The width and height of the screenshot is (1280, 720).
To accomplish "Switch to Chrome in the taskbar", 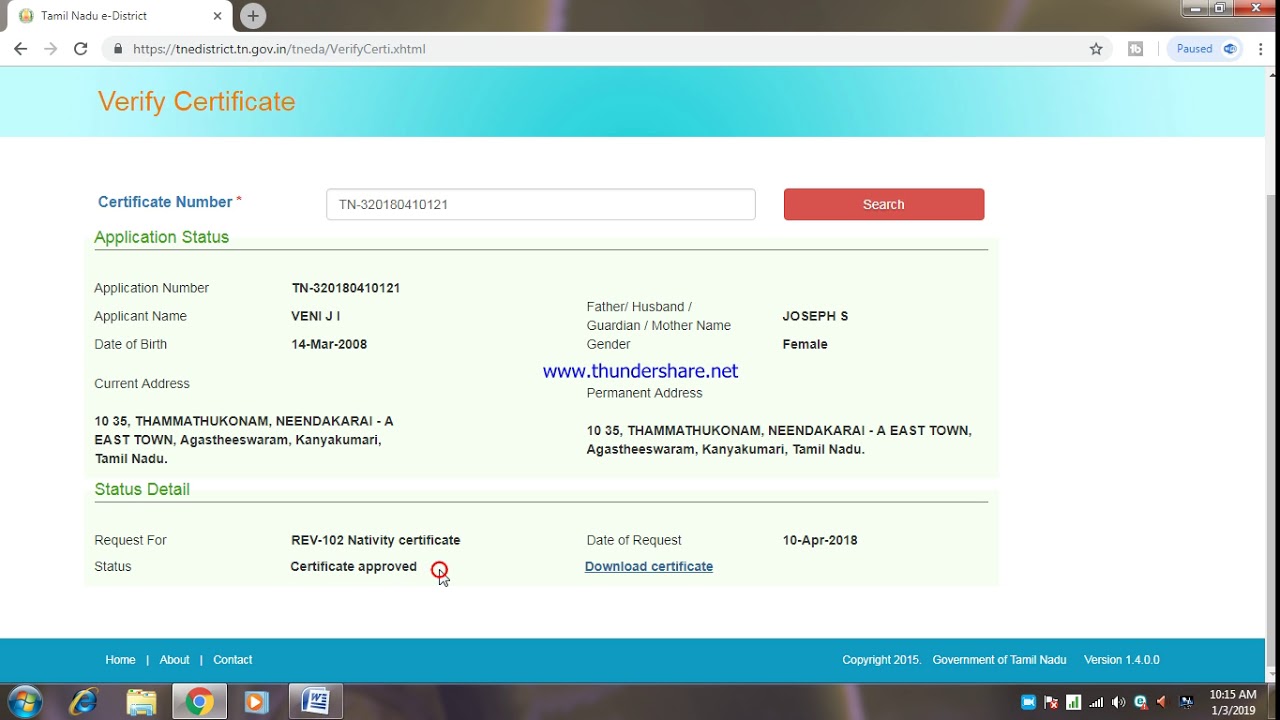I will pos(199,702).
